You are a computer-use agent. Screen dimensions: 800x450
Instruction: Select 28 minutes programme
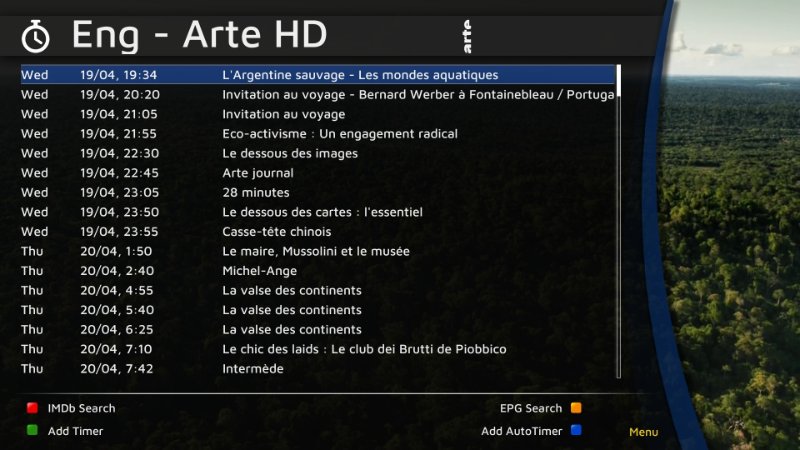(318, 192)
